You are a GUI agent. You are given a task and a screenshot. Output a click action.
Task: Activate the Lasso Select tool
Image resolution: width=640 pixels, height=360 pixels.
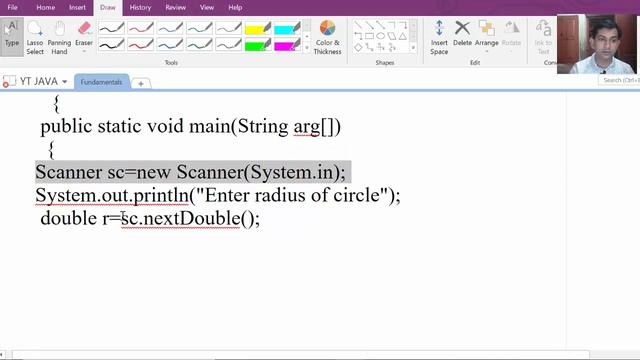pyautogui.click(x=35, y=37)
